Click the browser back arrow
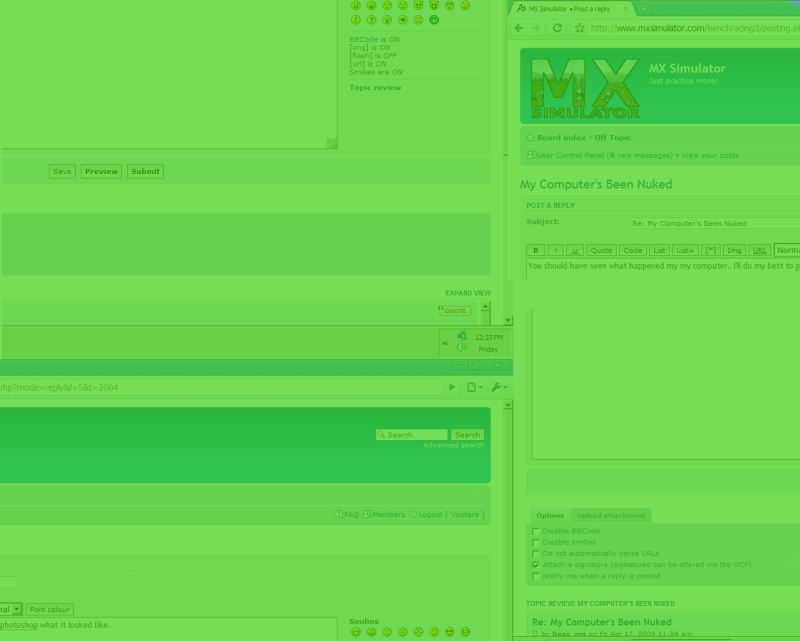800x641 pixels. [x=519, y=28]
